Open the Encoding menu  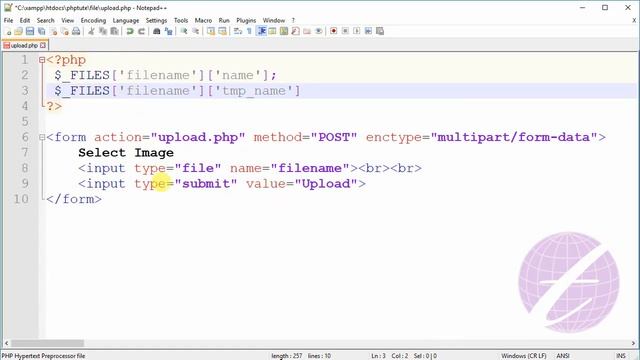[93, 20]
